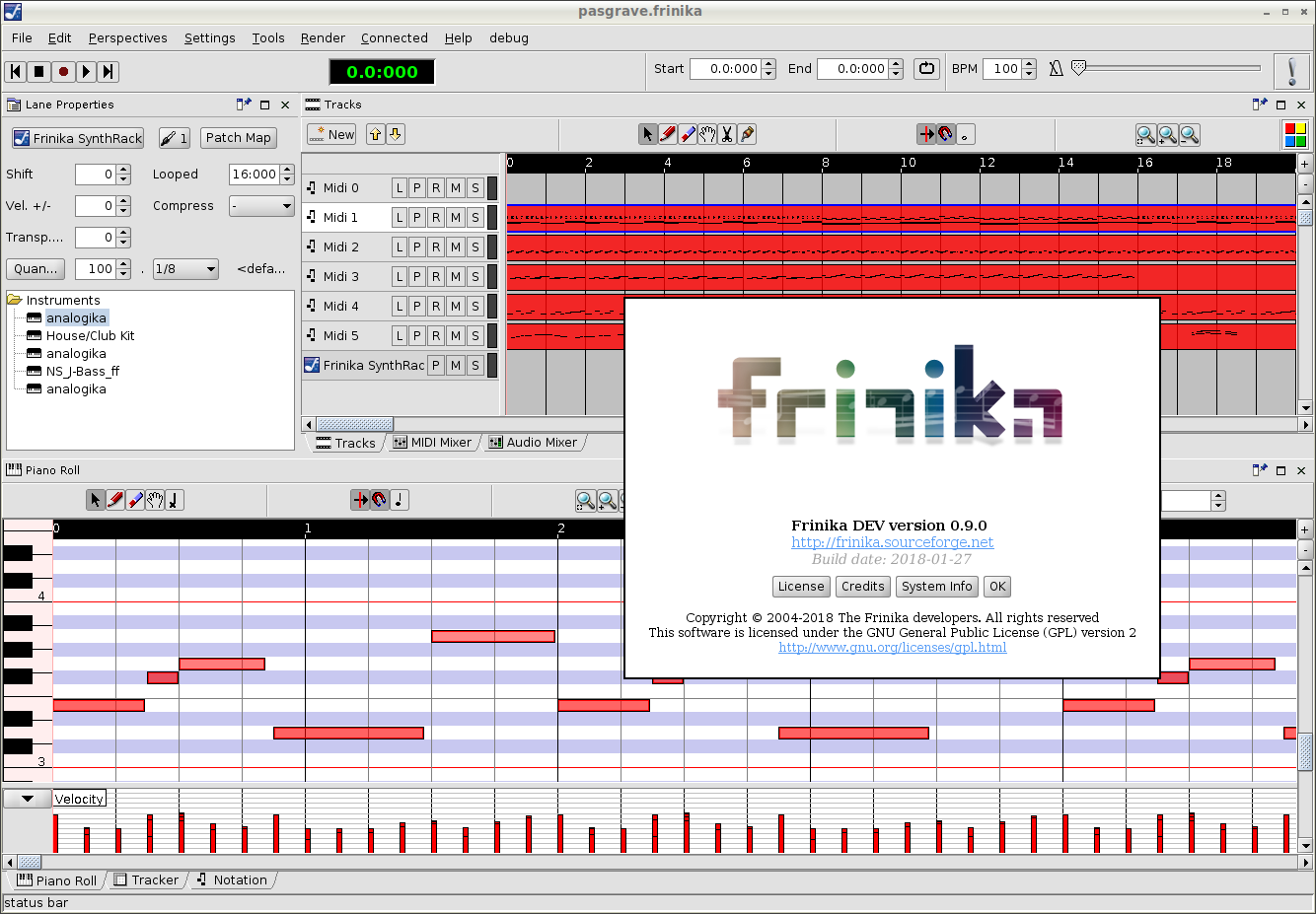Click the skip to end transport button
Screen dimensions: 1316x914
109,71
